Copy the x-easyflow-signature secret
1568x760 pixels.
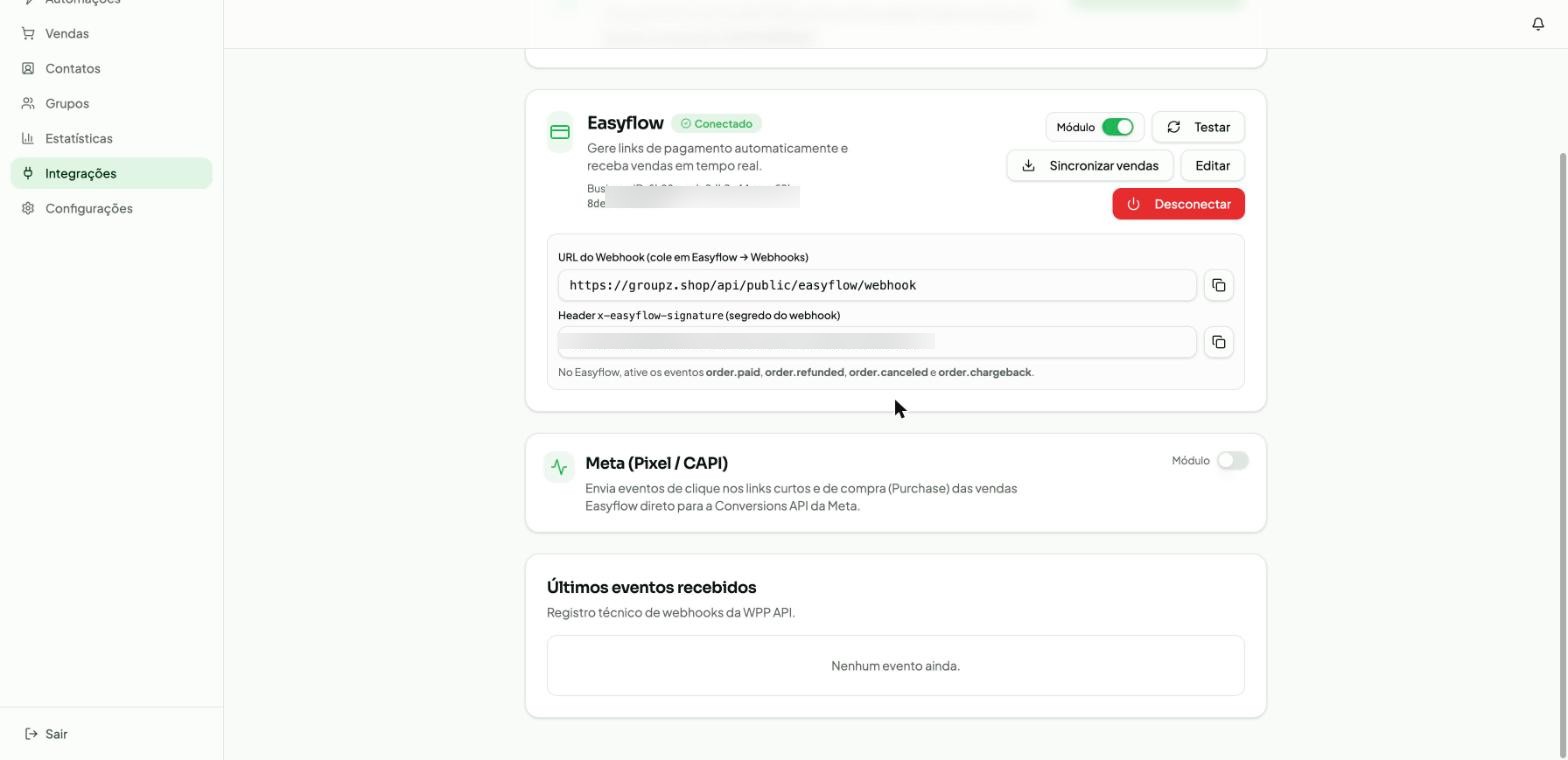tap(1218, 342)
